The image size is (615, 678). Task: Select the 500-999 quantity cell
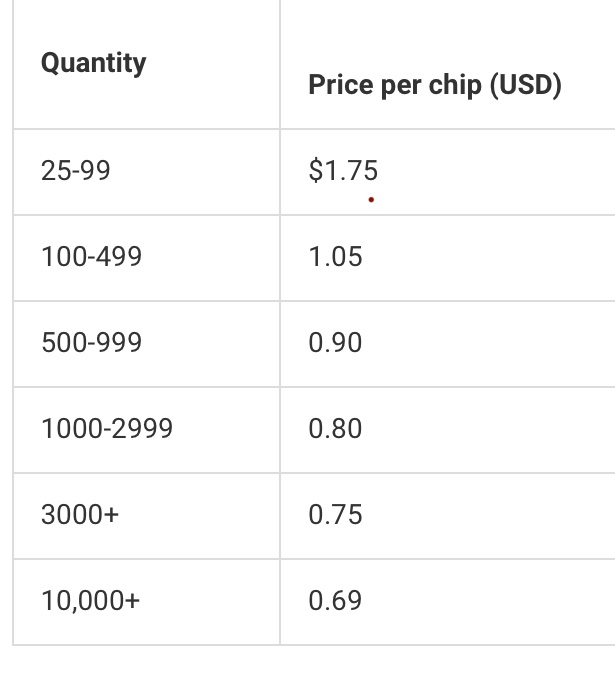[x=91, y=343]
